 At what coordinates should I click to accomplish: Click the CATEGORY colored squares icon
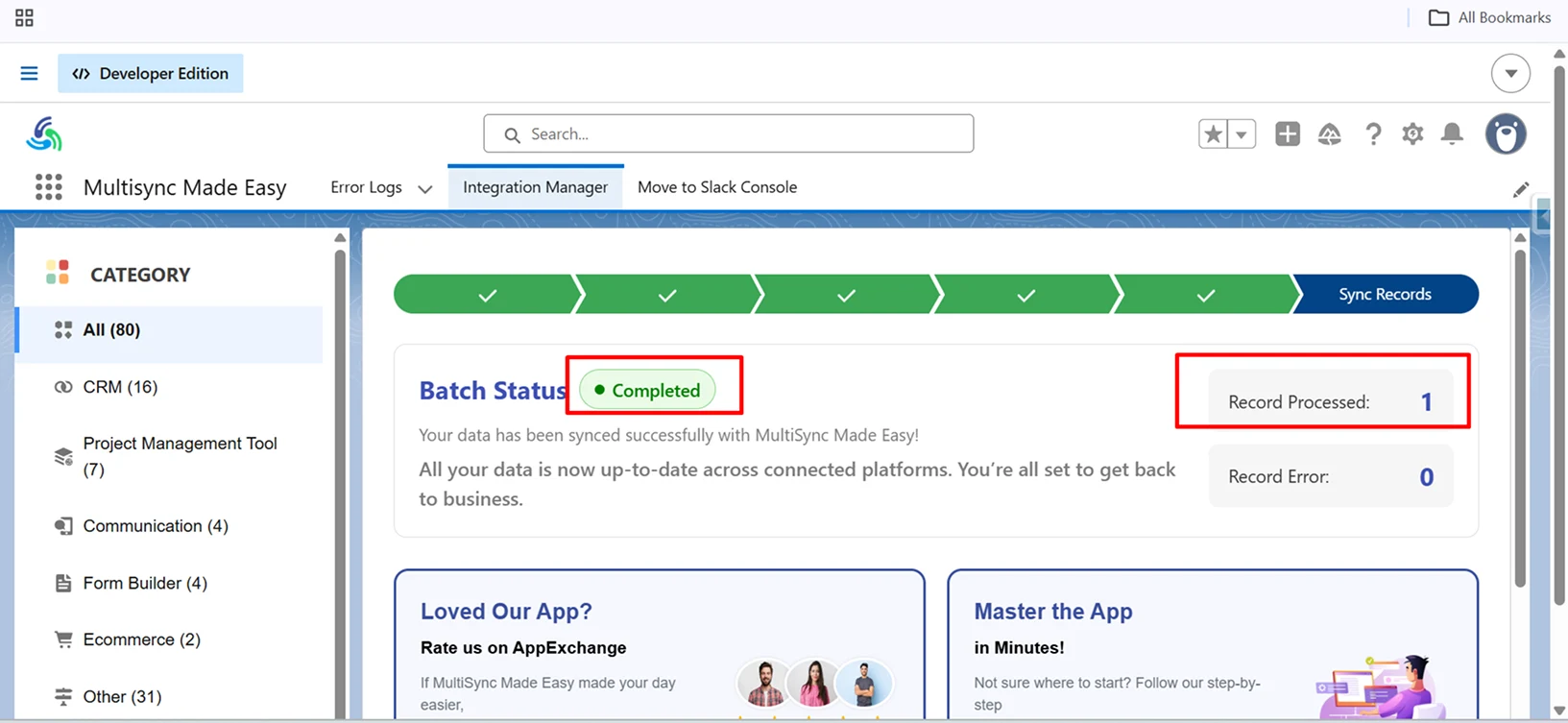pos(58,273)
